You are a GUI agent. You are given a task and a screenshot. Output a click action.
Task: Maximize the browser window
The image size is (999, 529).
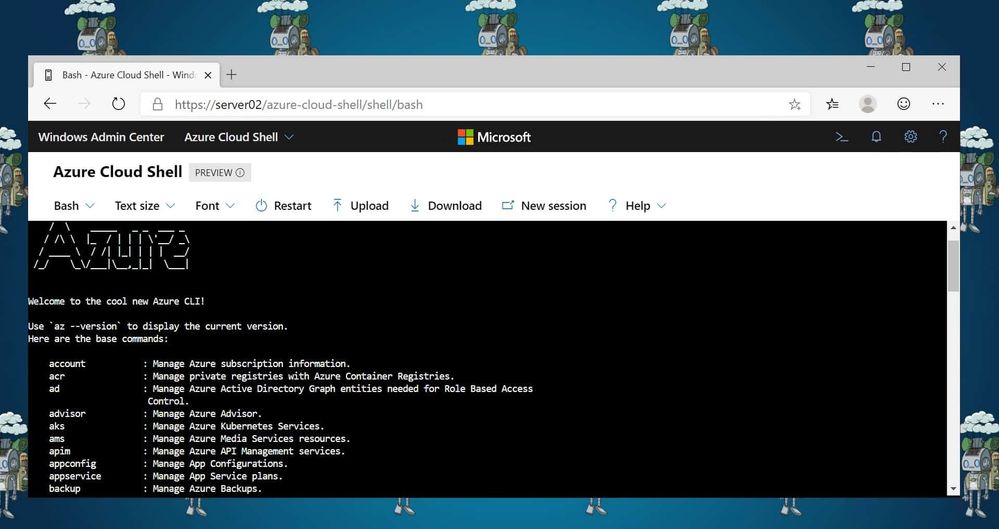coord(906,67)
